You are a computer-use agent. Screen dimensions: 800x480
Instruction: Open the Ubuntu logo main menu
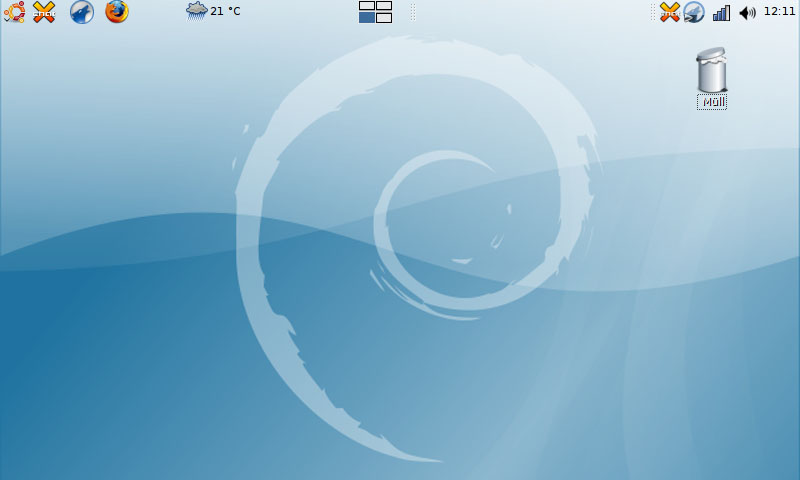[14, 12]
